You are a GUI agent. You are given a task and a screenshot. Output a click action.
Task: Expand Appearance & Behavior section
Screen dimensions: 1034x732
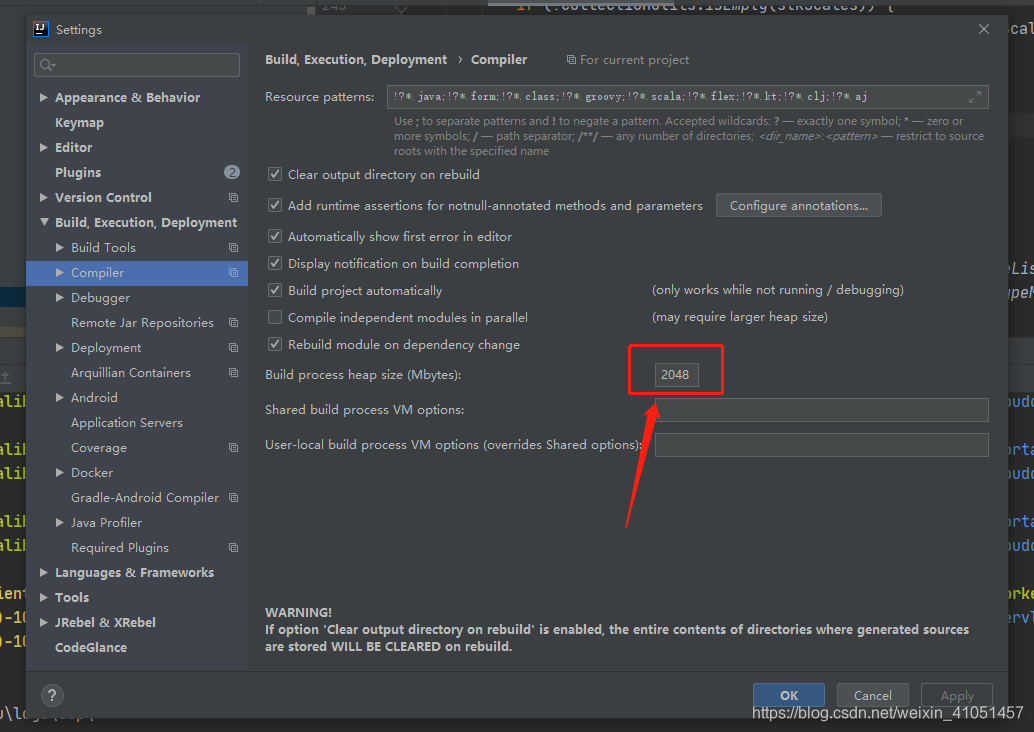click(44, 98)
